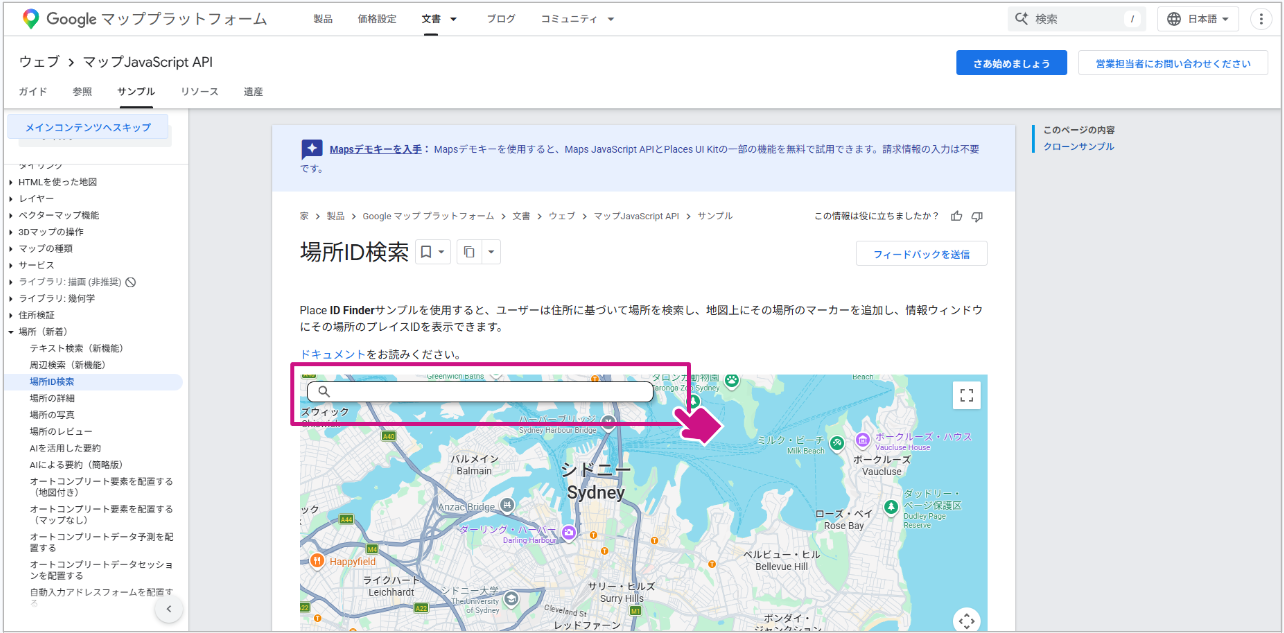Toggle the map fullscreen button

coord(966,395)
